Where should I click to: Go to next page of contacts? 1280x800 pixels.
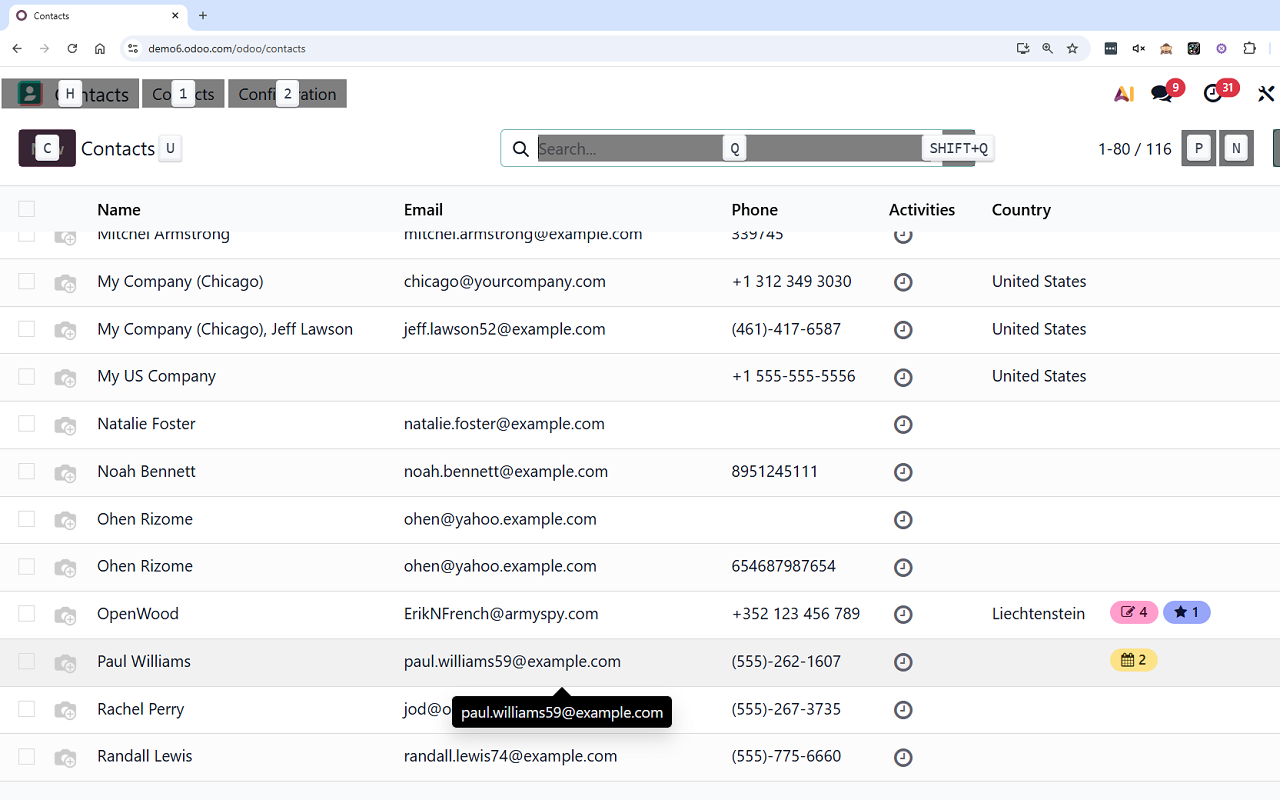[x=1236, y=148]
